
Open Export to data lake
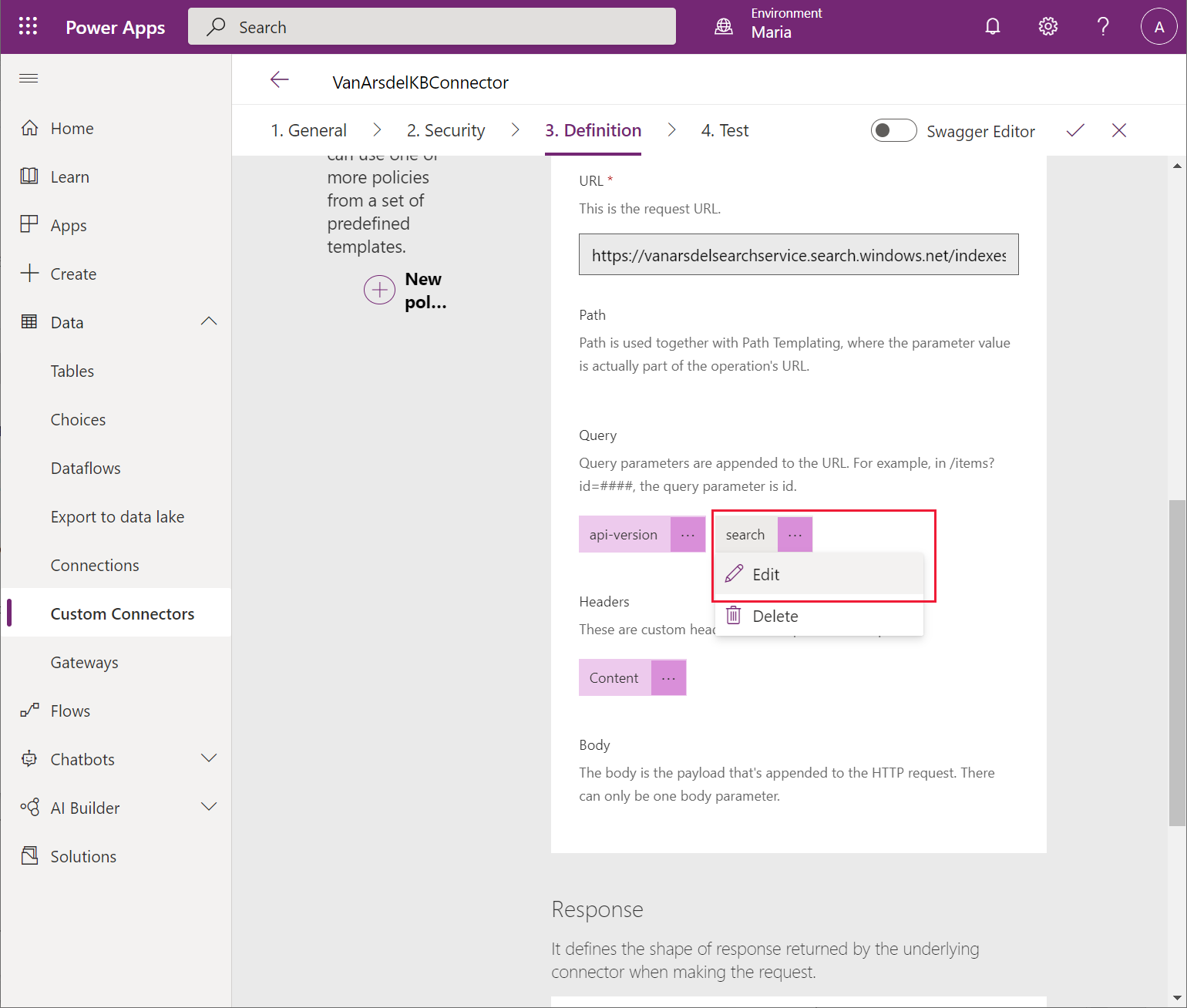click(x=118, y=517)
